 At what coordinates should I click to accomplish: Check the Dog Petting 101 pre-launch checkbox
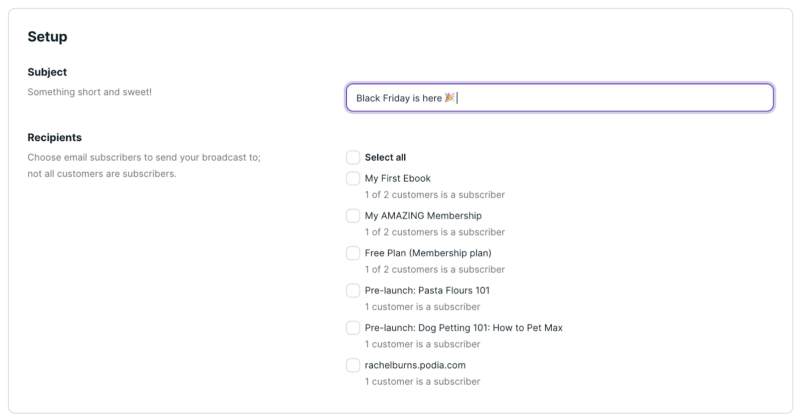click(353, 327)
